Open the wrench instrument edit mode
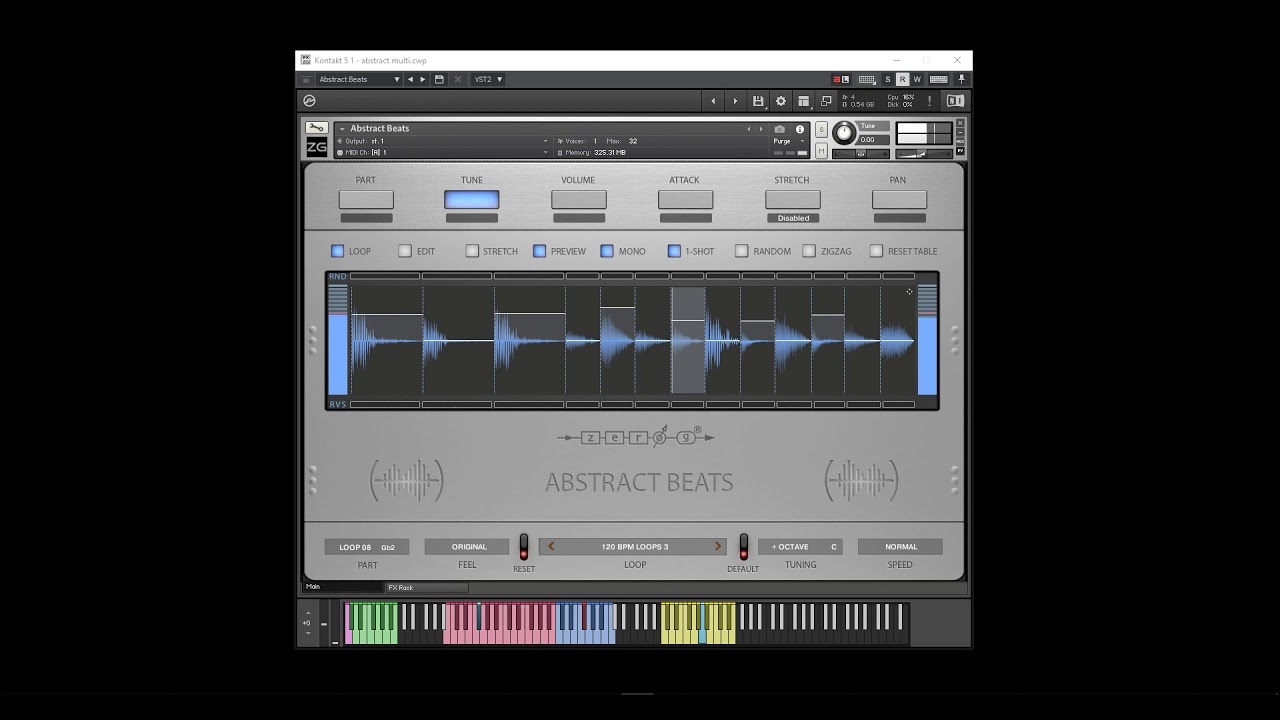This screenshot has width=1280, height=720. [x=316, y=128]
